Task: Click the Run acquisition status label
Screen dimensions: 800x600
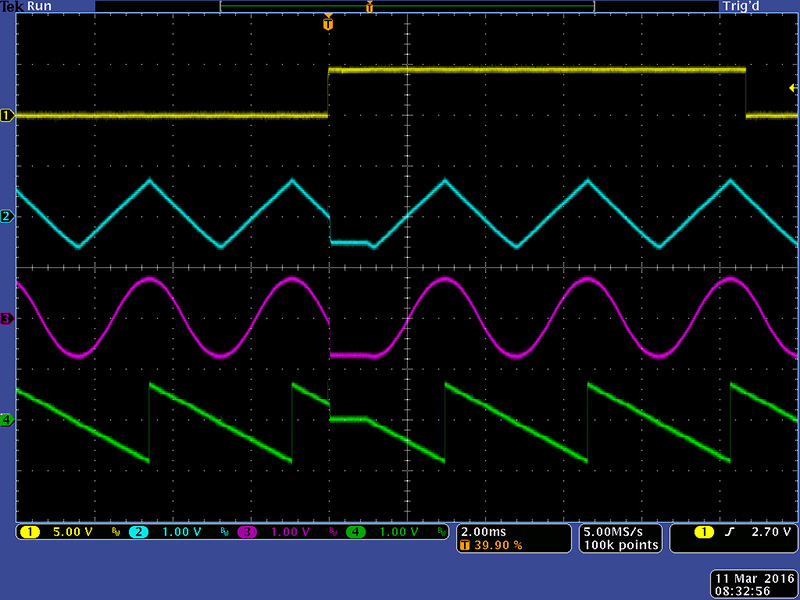Action: 40,6
